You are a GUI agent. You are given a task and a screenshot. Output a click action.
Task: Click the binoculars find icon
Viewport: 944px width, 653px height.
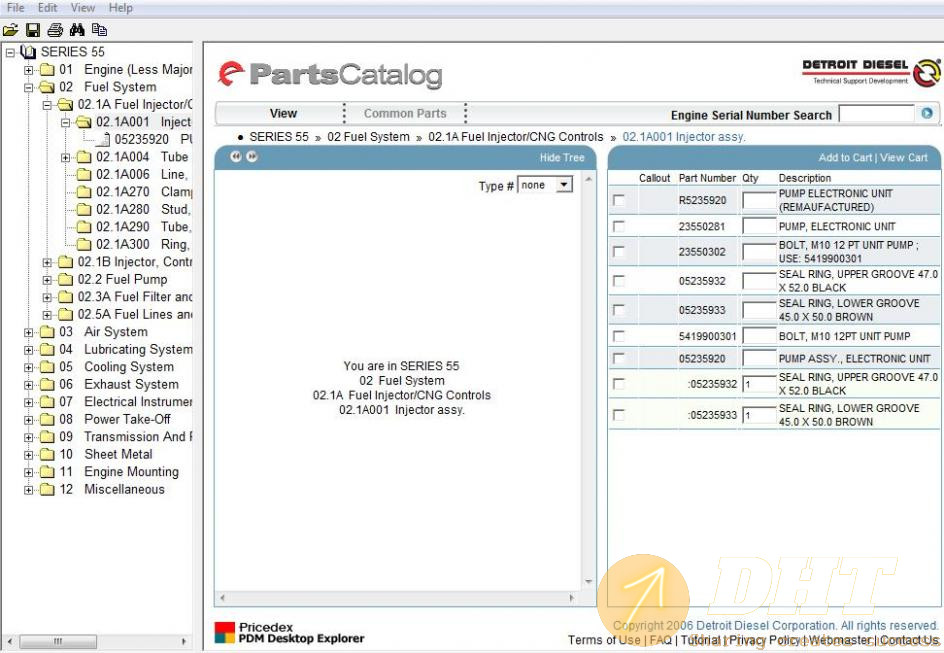click(77, 29)
